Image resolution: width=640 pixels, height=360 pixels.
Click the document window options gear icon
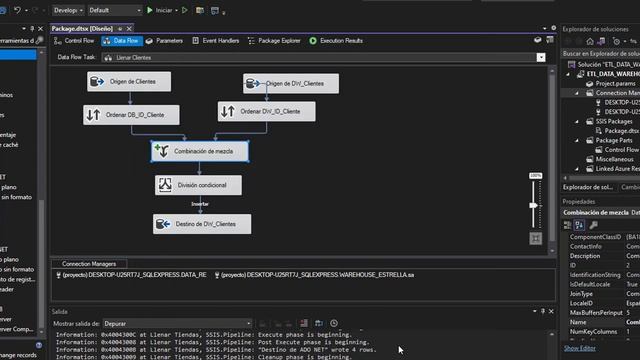tap(553, 28)
